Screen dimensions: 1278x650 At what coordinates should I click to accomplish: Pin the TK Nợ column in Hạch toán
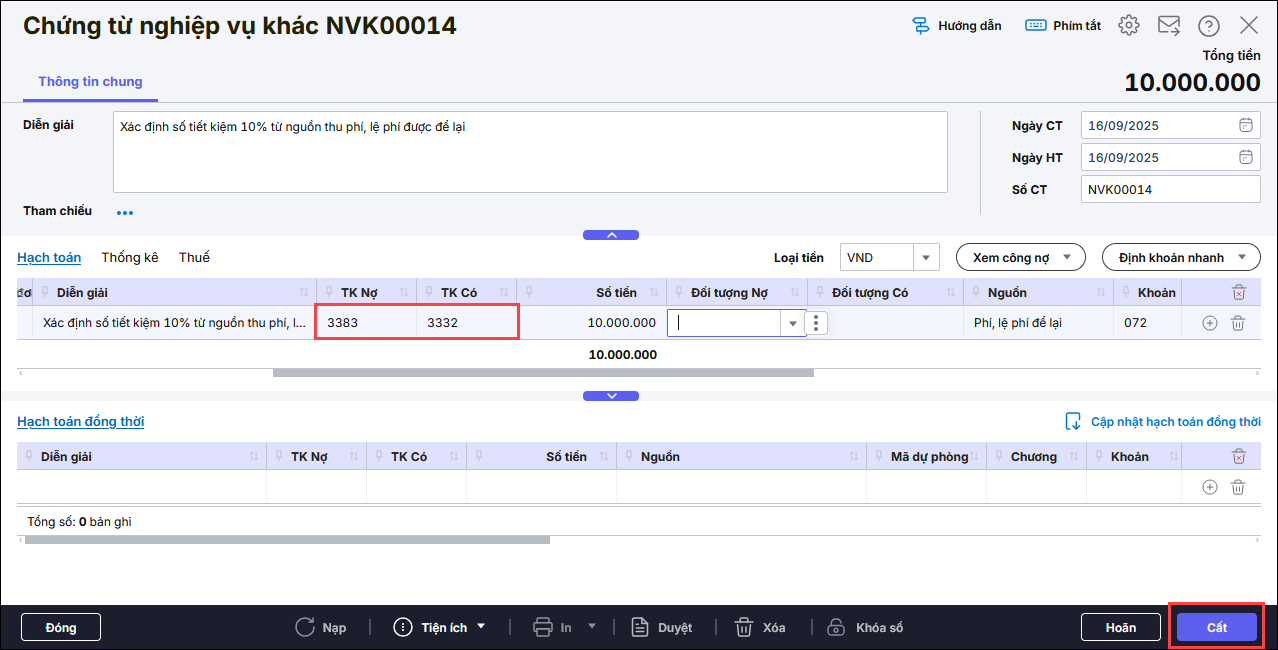pos(328,292)
